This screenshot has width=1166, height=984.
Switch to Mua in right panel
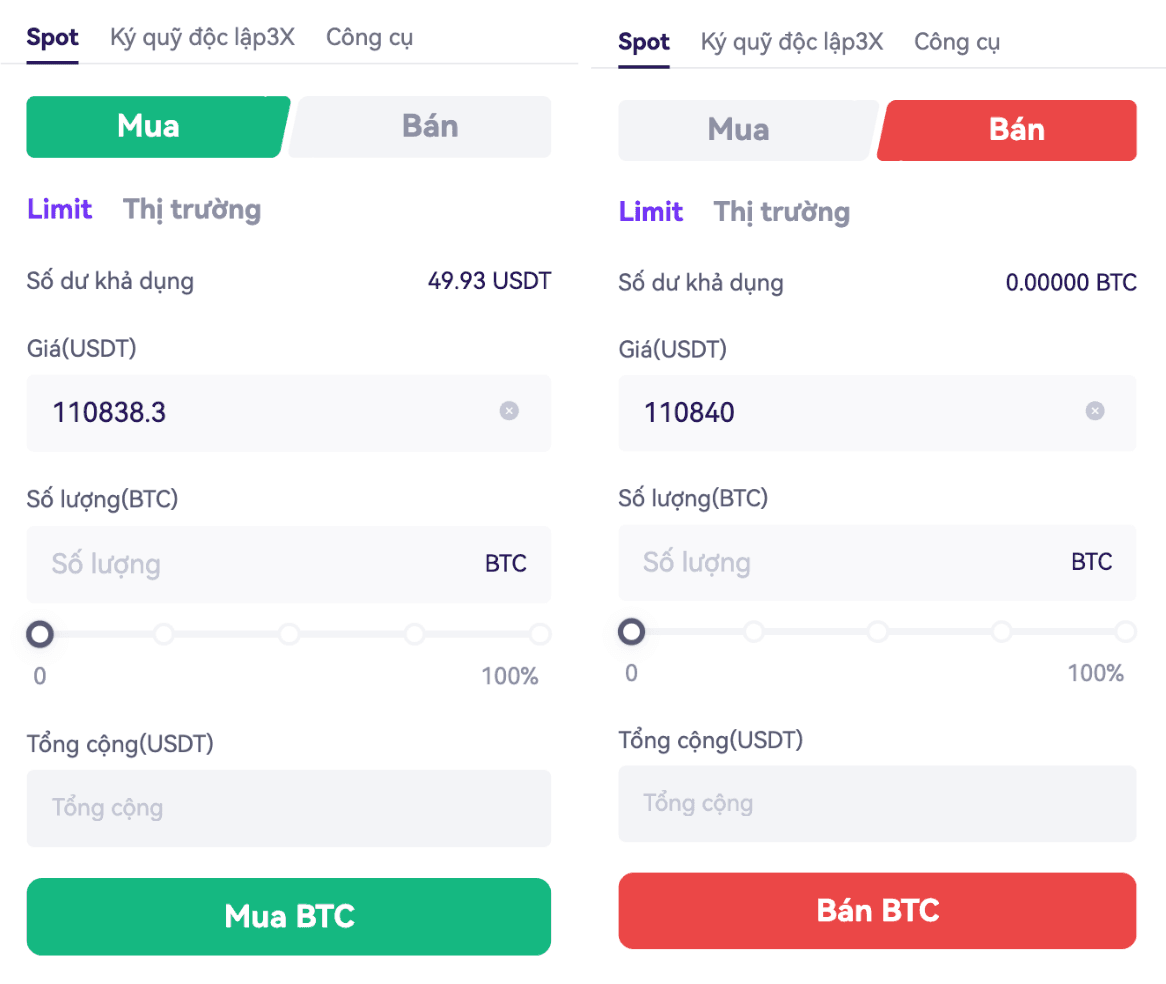coord(747,130)
